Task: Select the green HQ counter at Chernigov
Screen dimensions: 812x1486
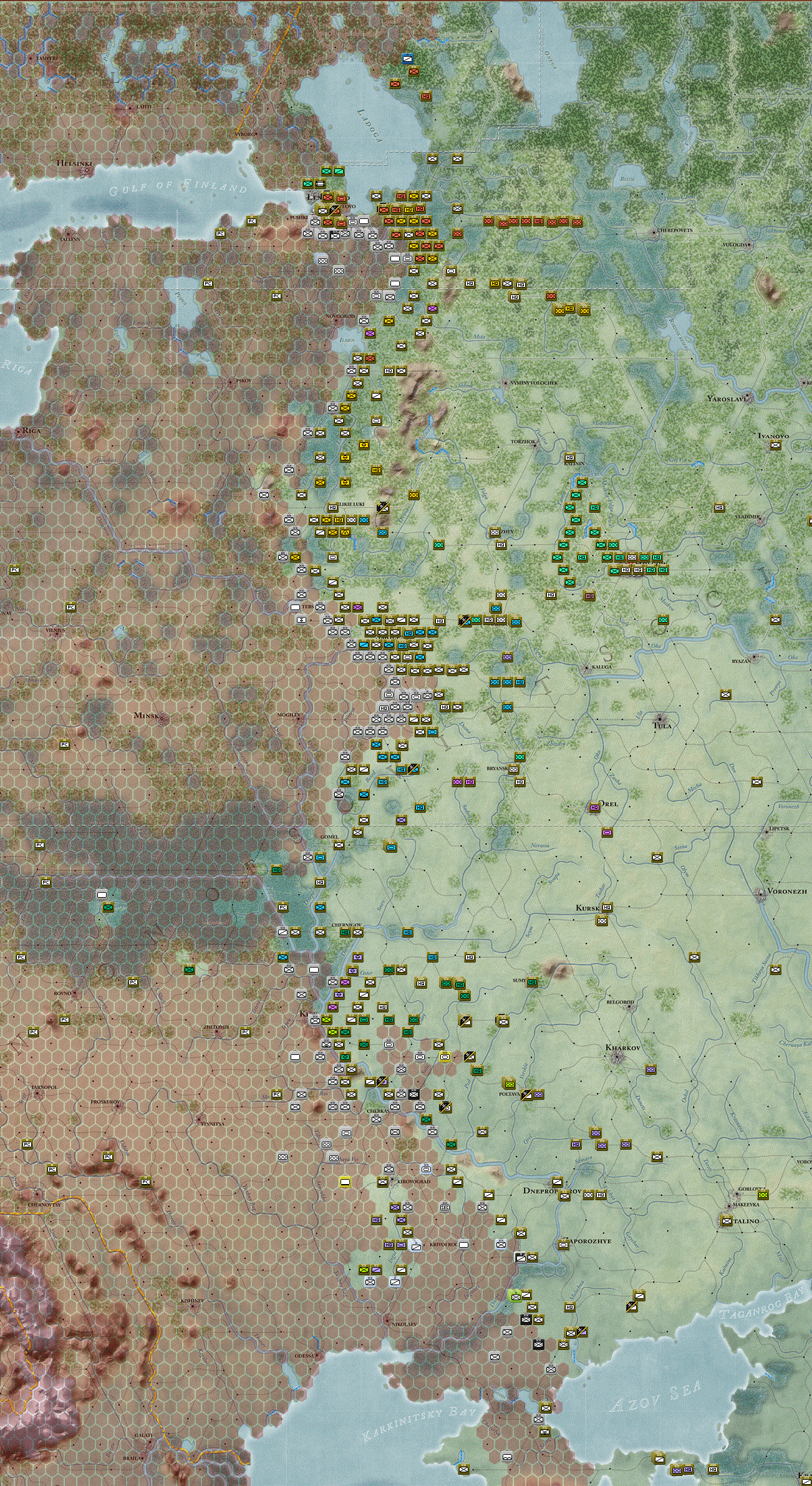Action: point(345,932)
